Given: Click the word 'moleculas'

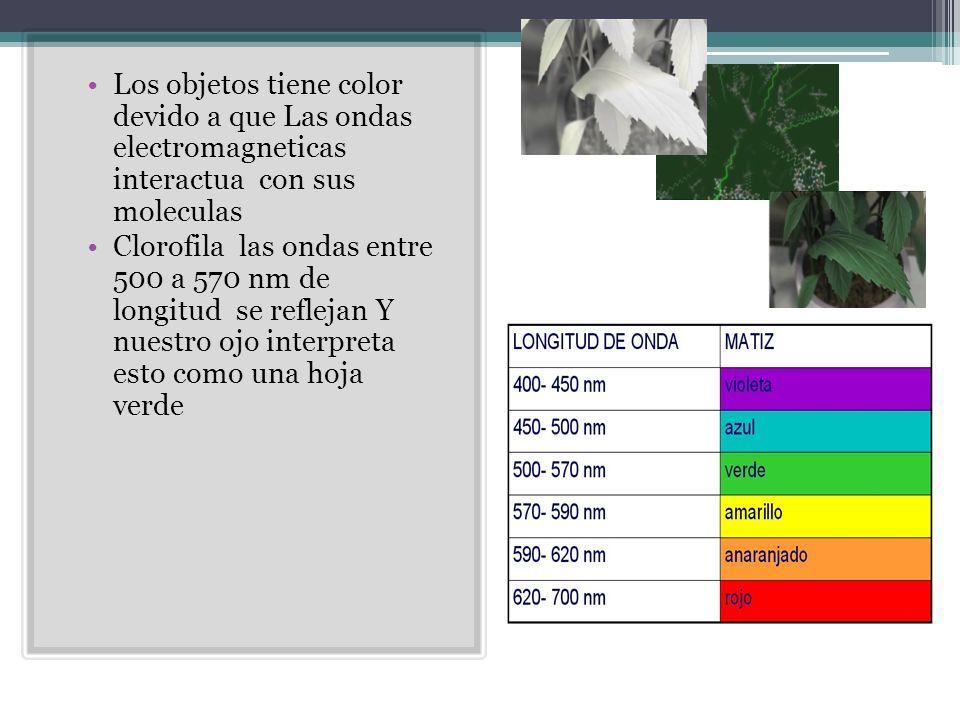Looking at the screenshot, I should coord(178,212).
